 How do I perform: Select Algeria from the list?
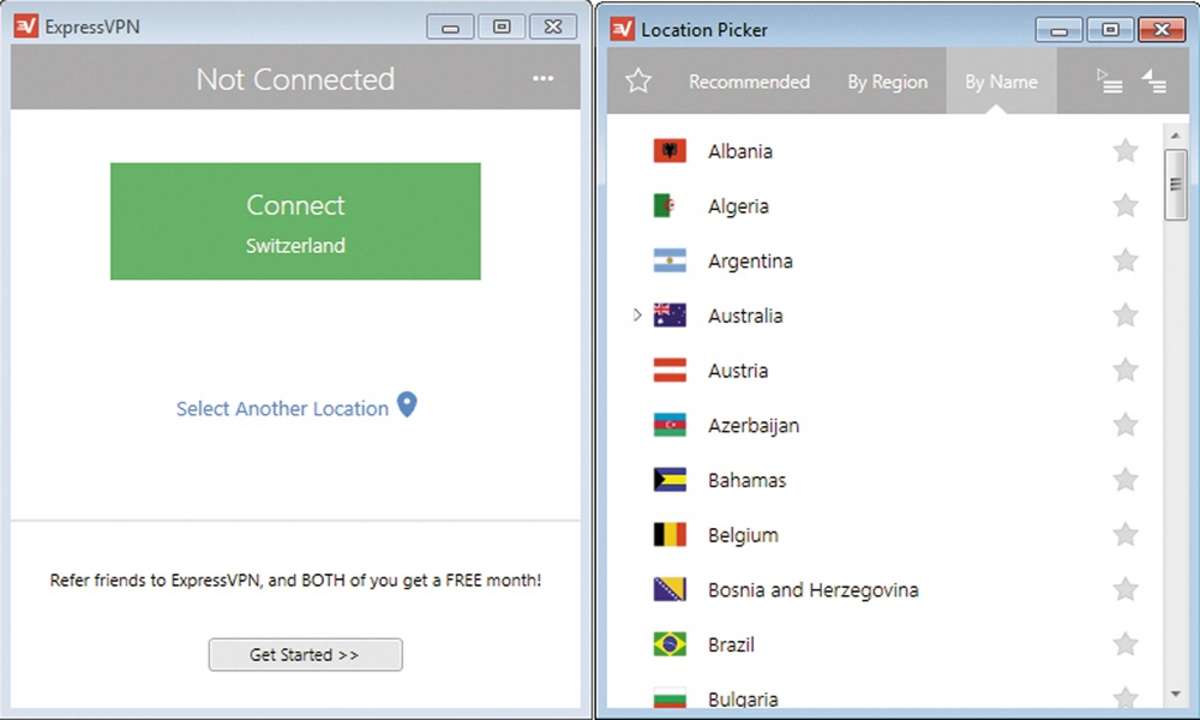click(x=738, y=206)
